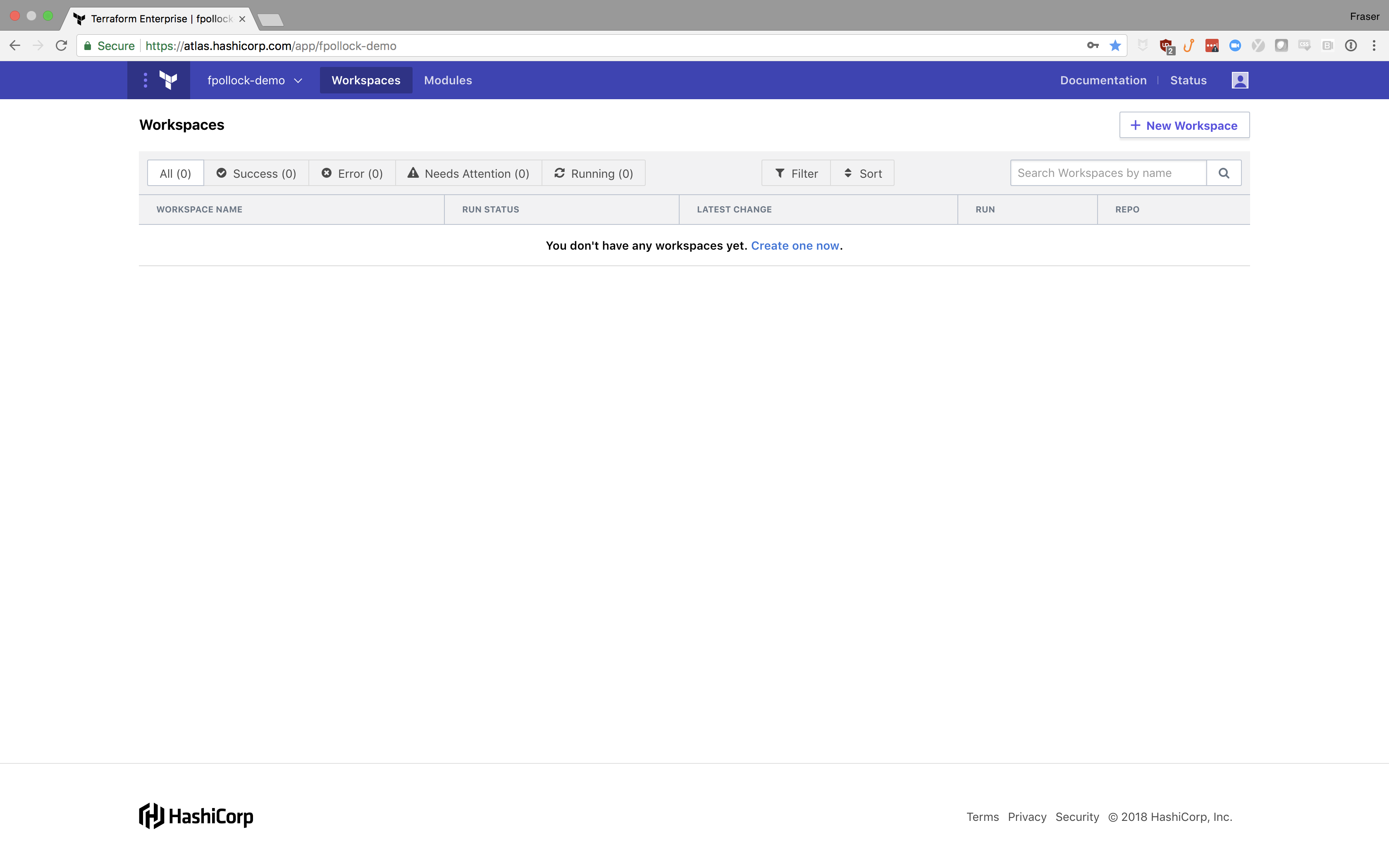This screenshot has width=1389, height=868.
Task: Show Success (0) workspaces filter
Action: [256, 173]
